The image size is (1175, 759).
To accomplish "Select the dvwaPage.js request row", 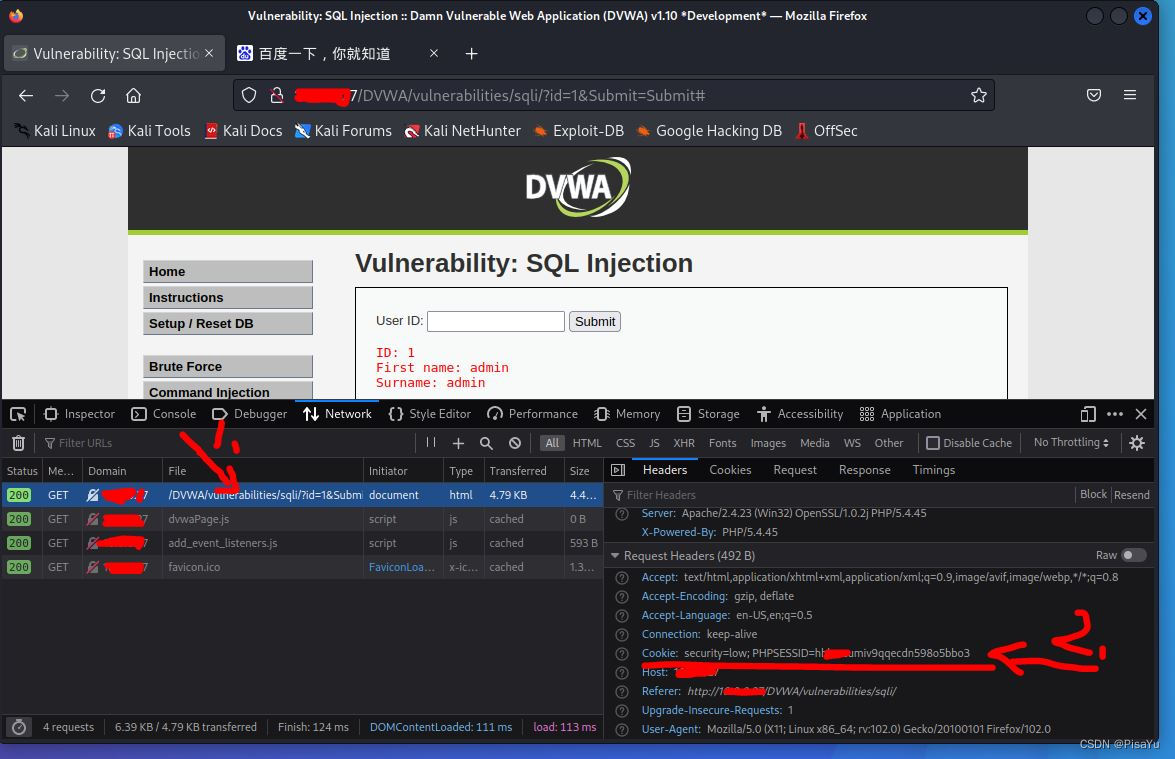I will coord(302,519).
